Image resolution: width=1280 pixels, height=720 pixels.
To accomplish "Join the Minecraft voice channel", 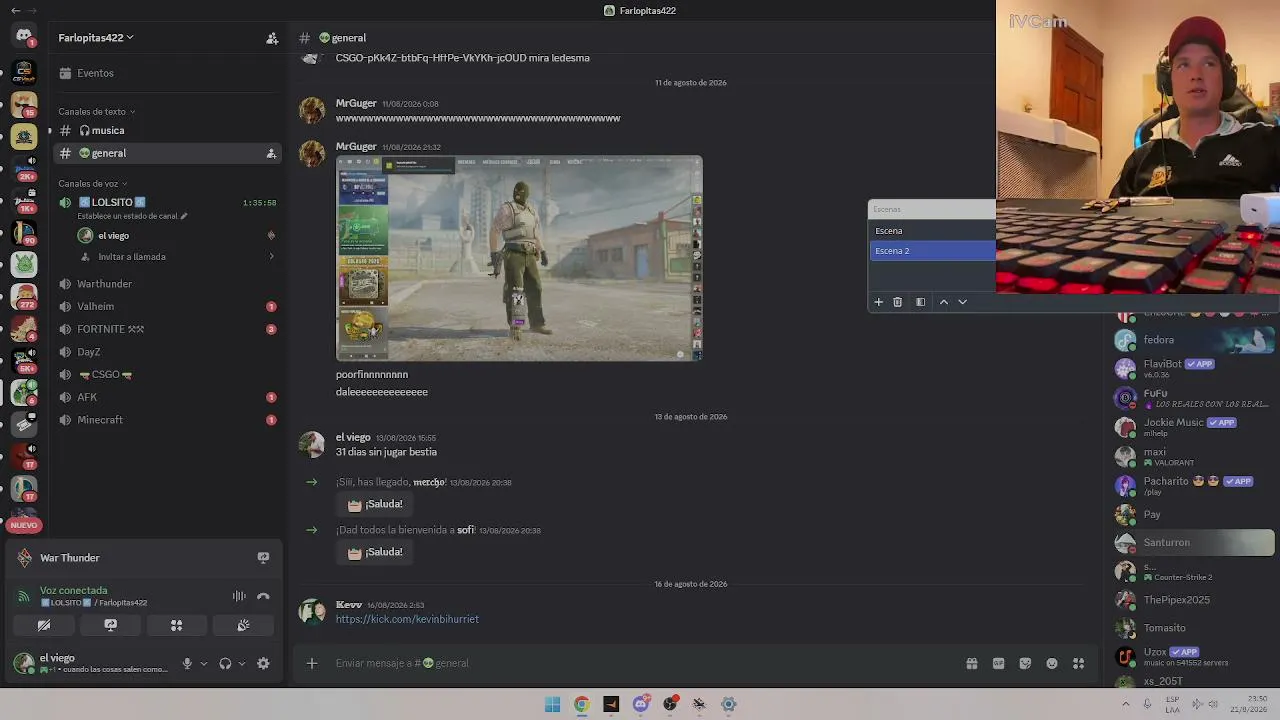I will pos(168,420).
